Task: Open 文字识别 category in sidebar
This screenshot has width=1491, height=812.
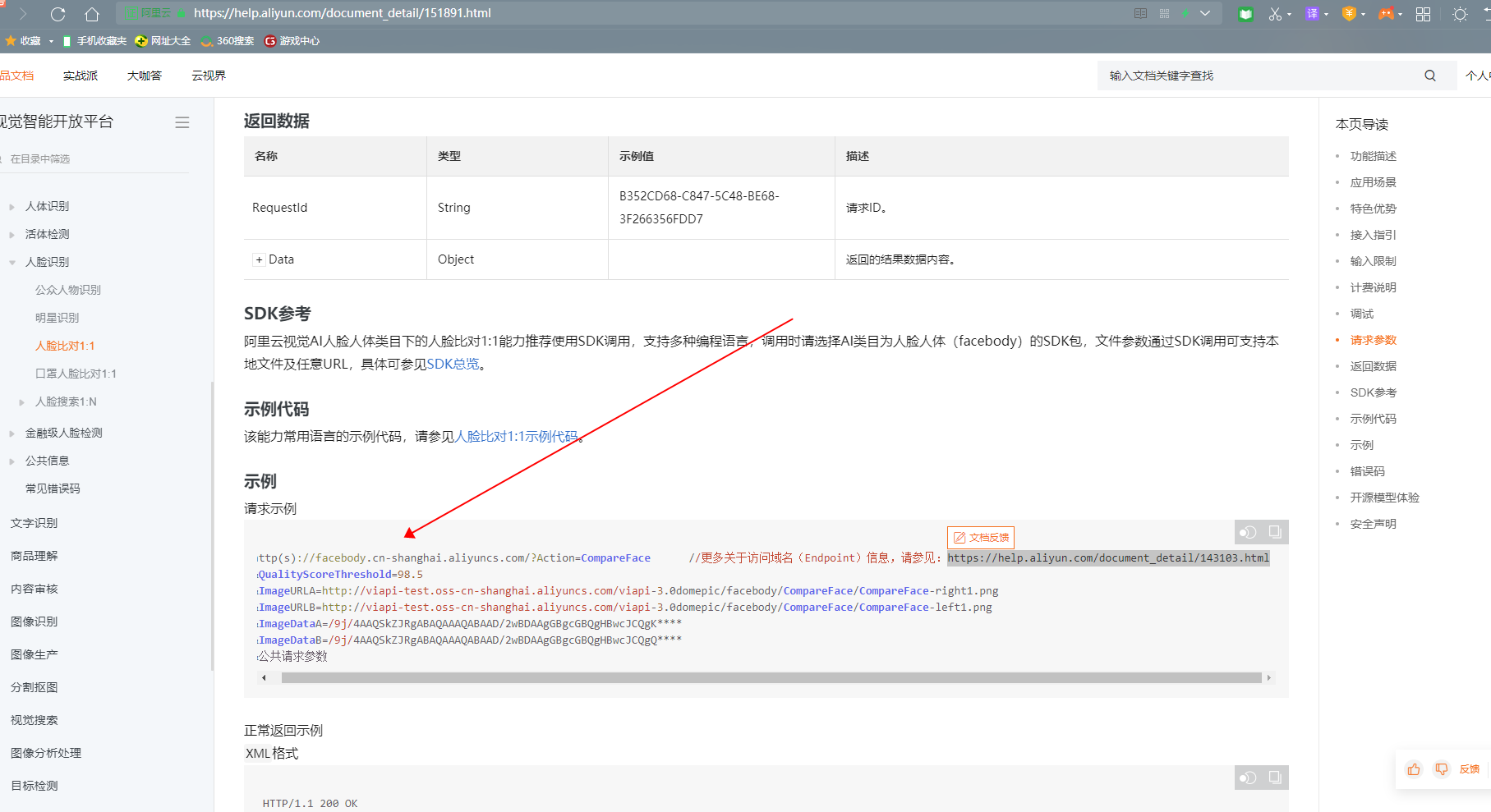Action: pyautogui.click(x=35, y=523)
